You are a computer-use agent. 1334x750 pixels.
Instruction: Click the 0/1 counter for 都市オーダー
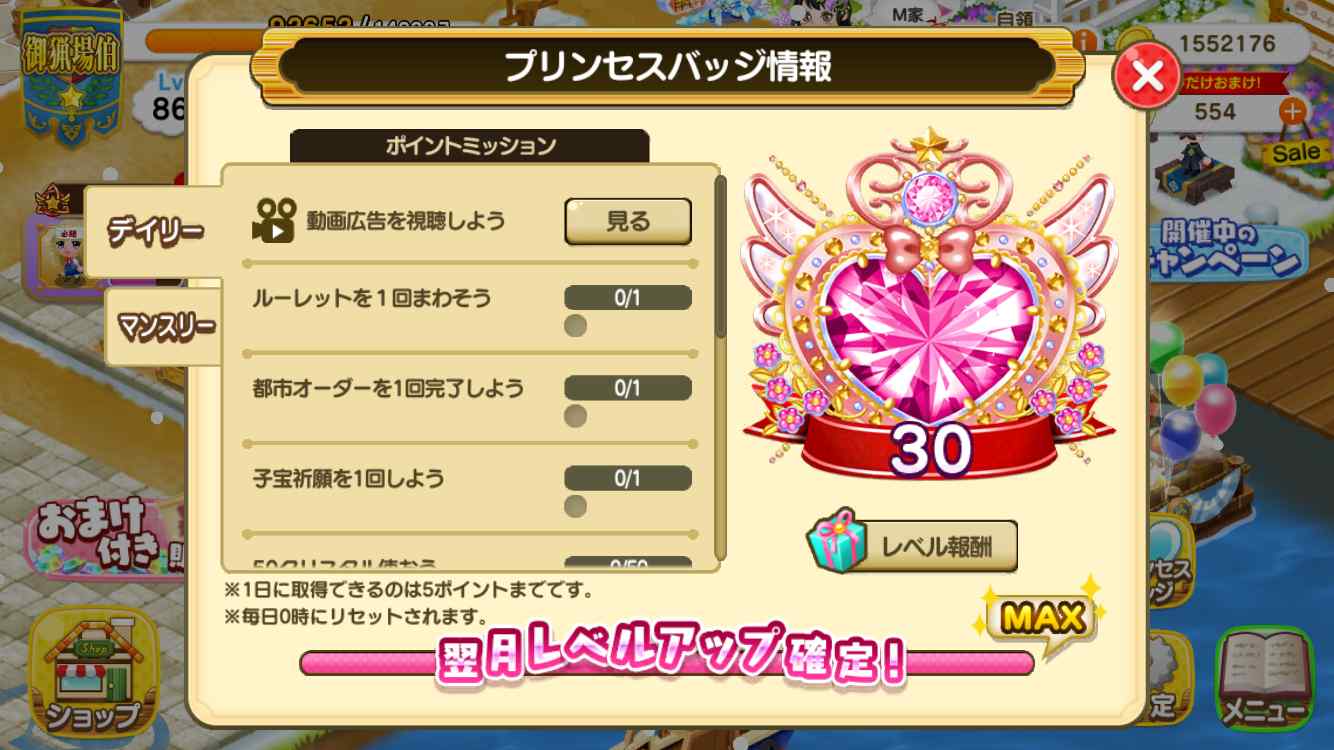click(628, 388)
